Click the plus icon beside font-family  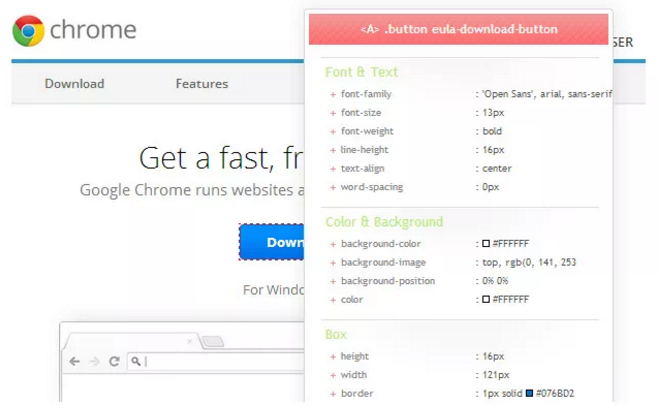333,95
